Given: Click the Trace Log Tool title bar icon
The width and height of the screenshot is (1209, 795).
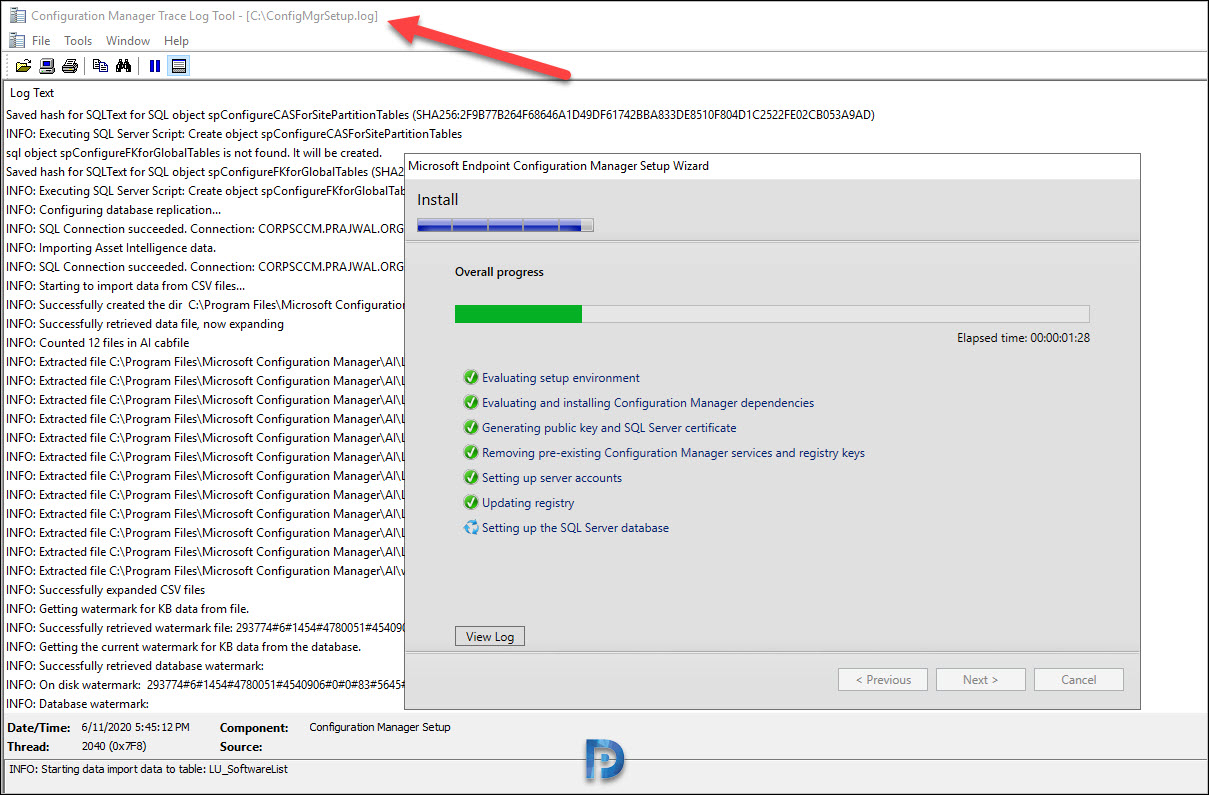Looking at the screenshot, I should click(18, 16).
